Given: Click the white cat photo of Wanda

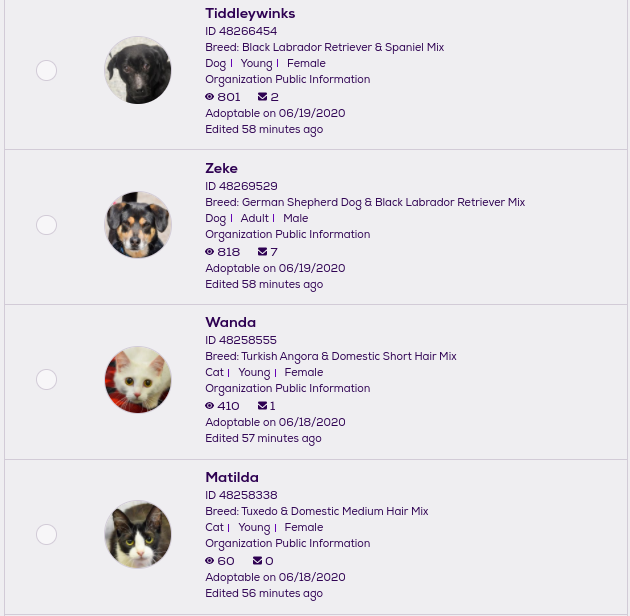Looking at the screenshot, I should pos(138,380).
